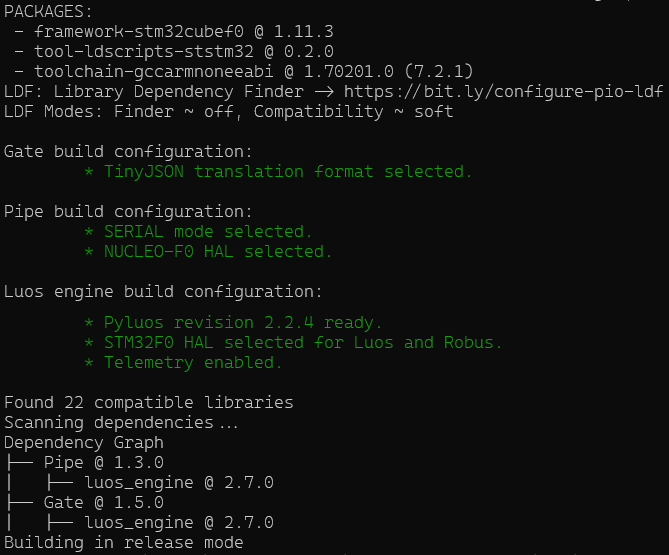This screenshot has width=669, height=555.
Task: Select the Pyluos revision 2.2.4 line
Action: pyautogui.click(x=243, y=322)
